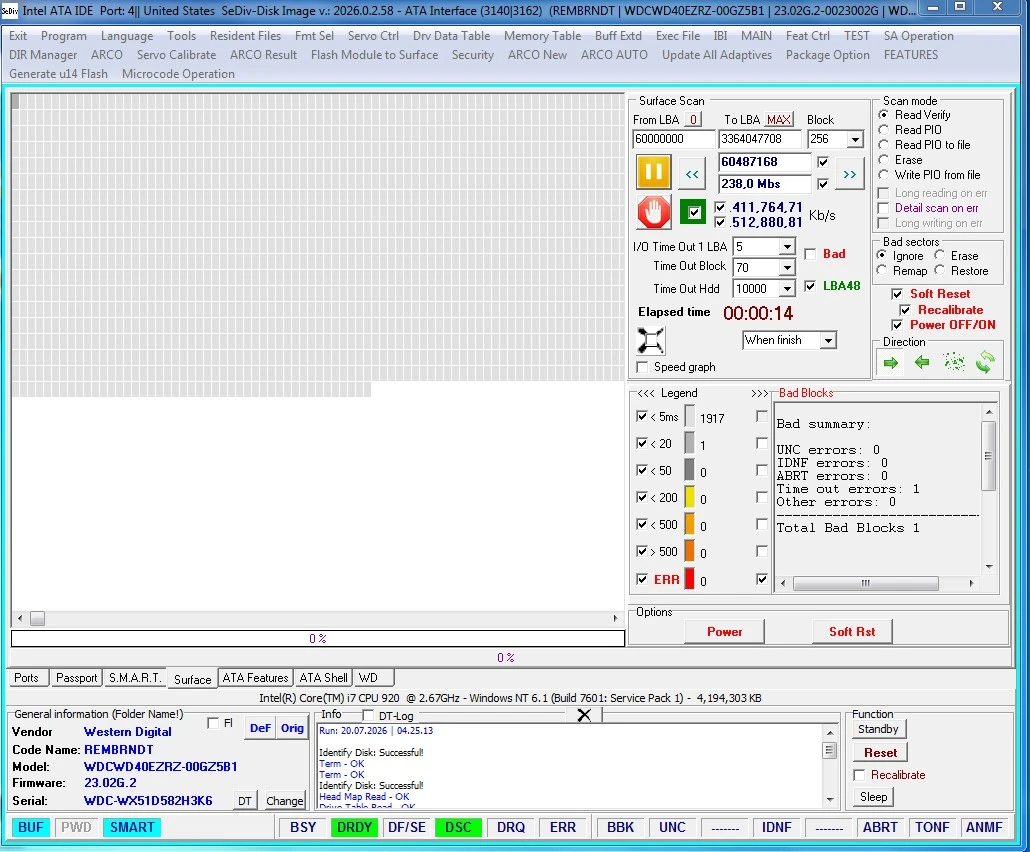Open the Microcode Operation menu
The image size is (1030, 852).
click(178, 74)
